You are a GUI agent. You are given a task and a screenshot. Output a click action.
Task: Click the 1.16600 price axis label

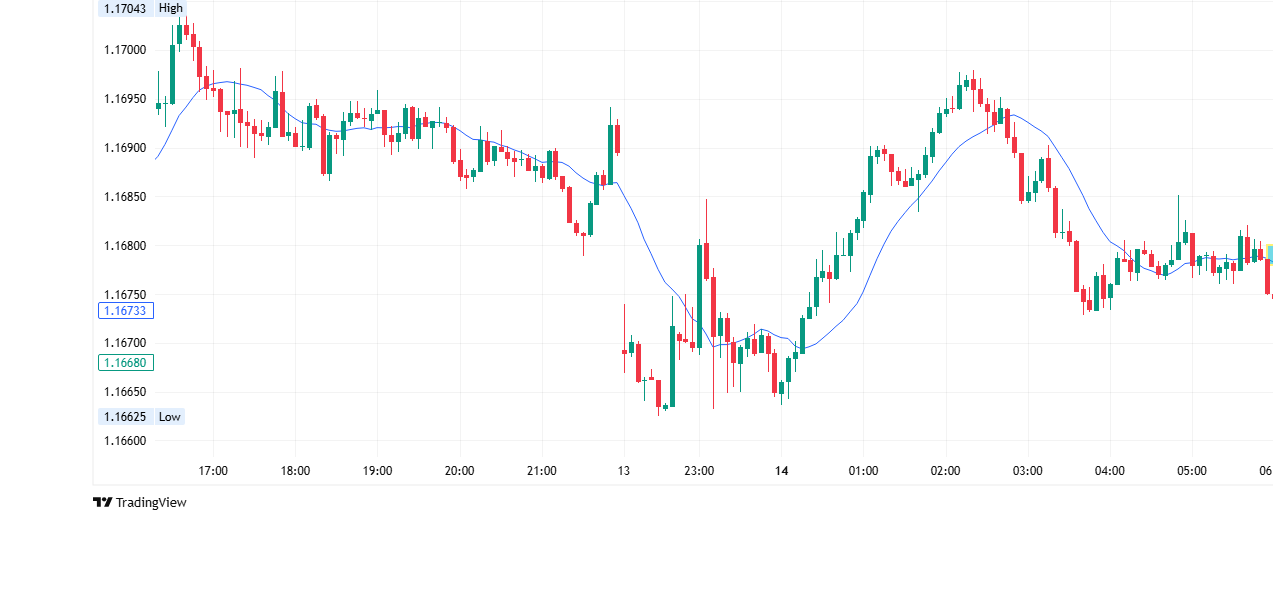125,441
